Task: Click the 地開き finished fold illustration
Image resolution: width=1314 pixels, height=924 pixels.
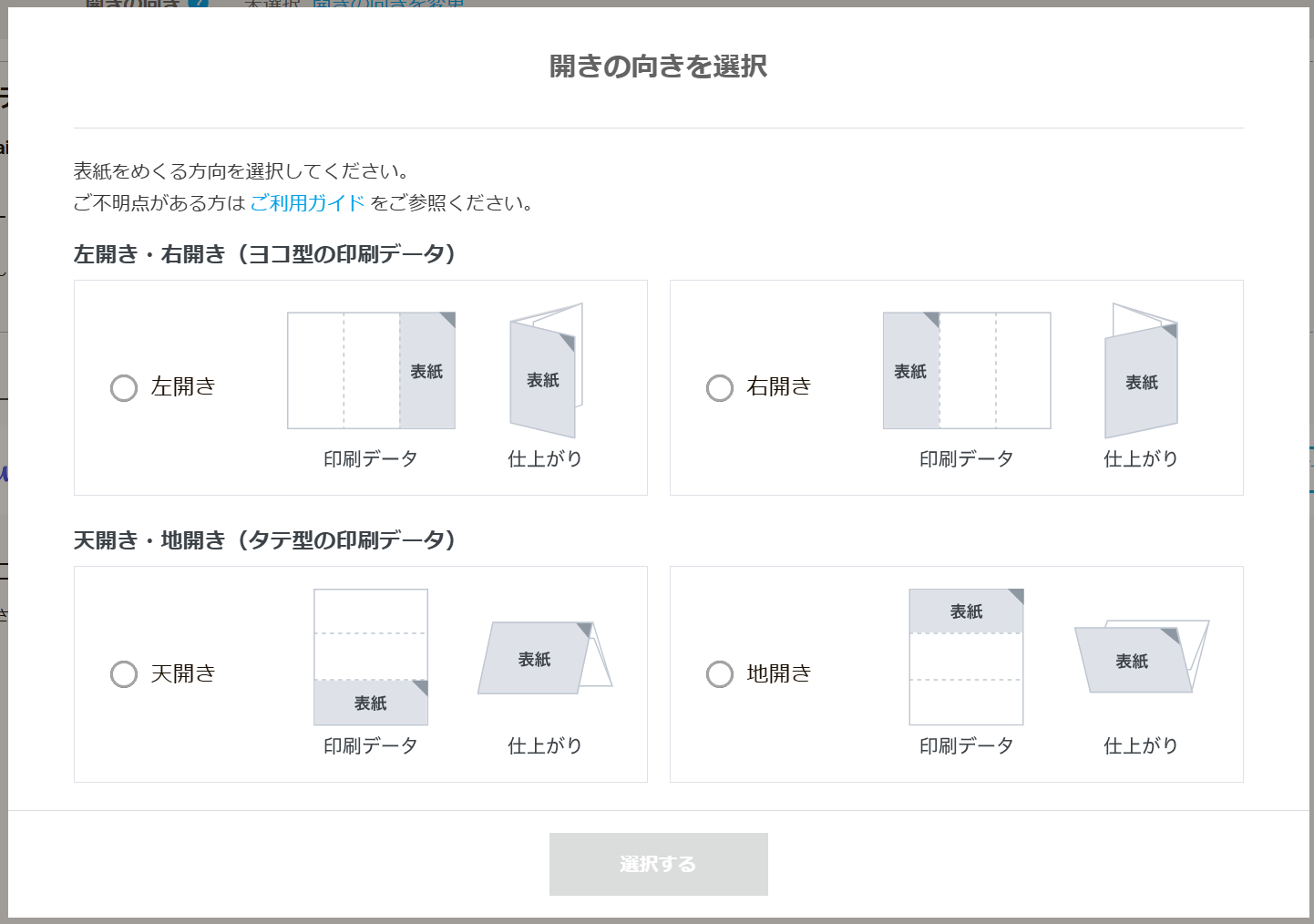Action: click(x=1141, y=658)
